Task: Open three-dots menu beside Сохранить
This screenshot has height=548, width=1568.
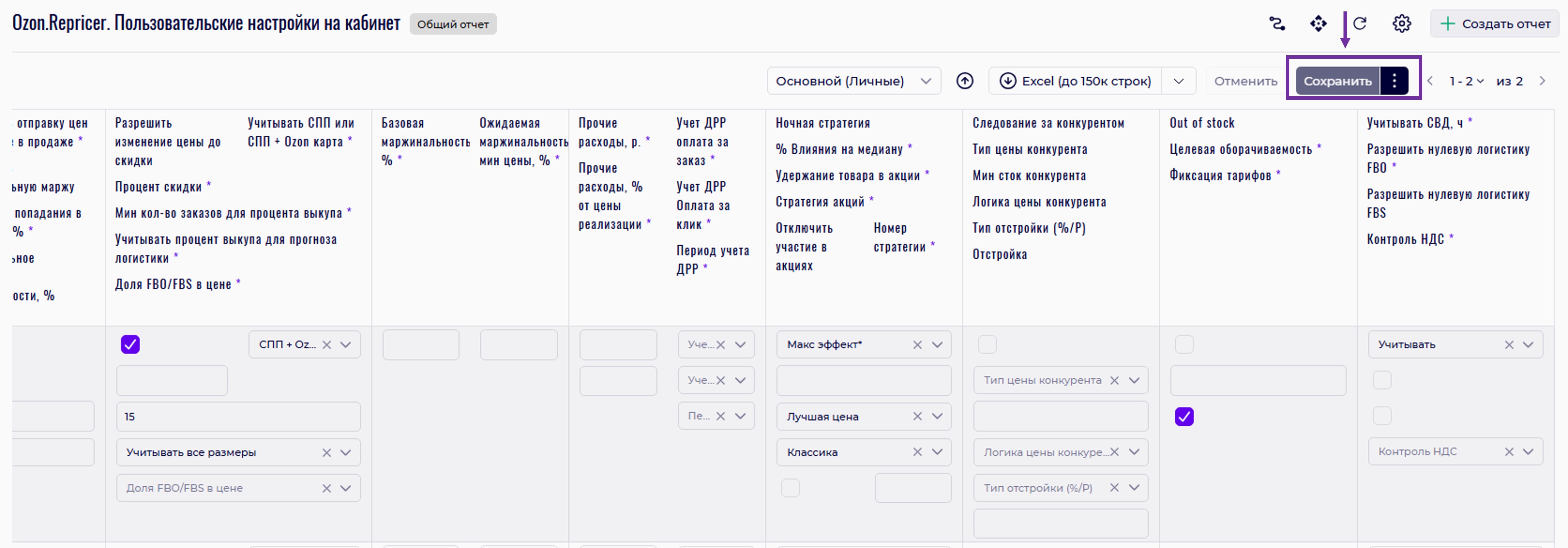Action: click(x=1394, y=81)
